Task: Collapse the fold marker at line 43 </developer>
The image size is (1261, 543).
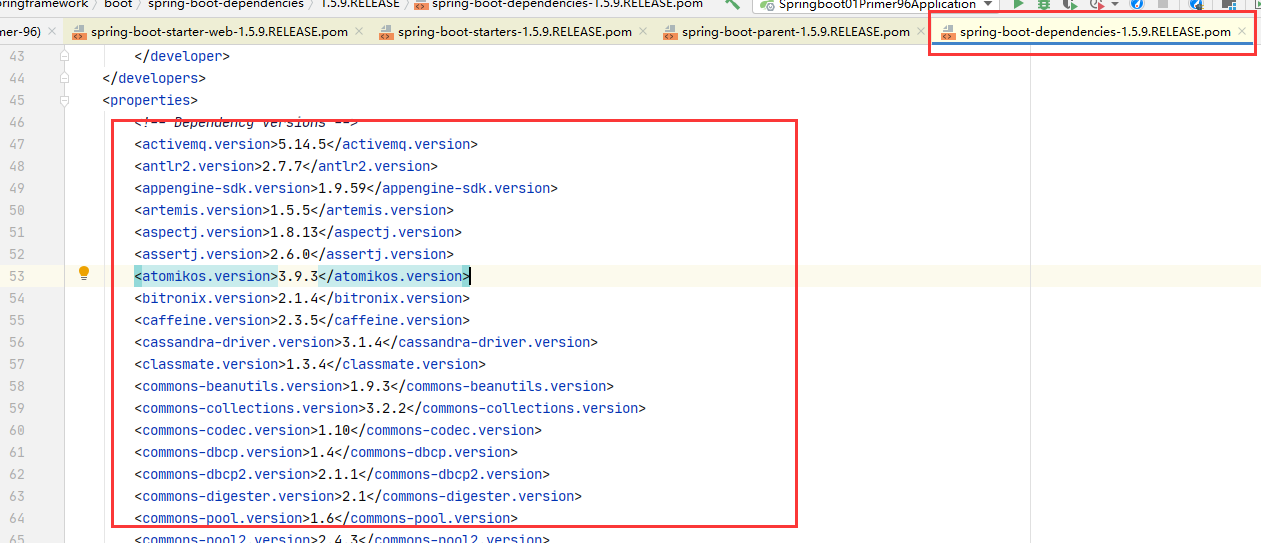Action: coord(64,56)
